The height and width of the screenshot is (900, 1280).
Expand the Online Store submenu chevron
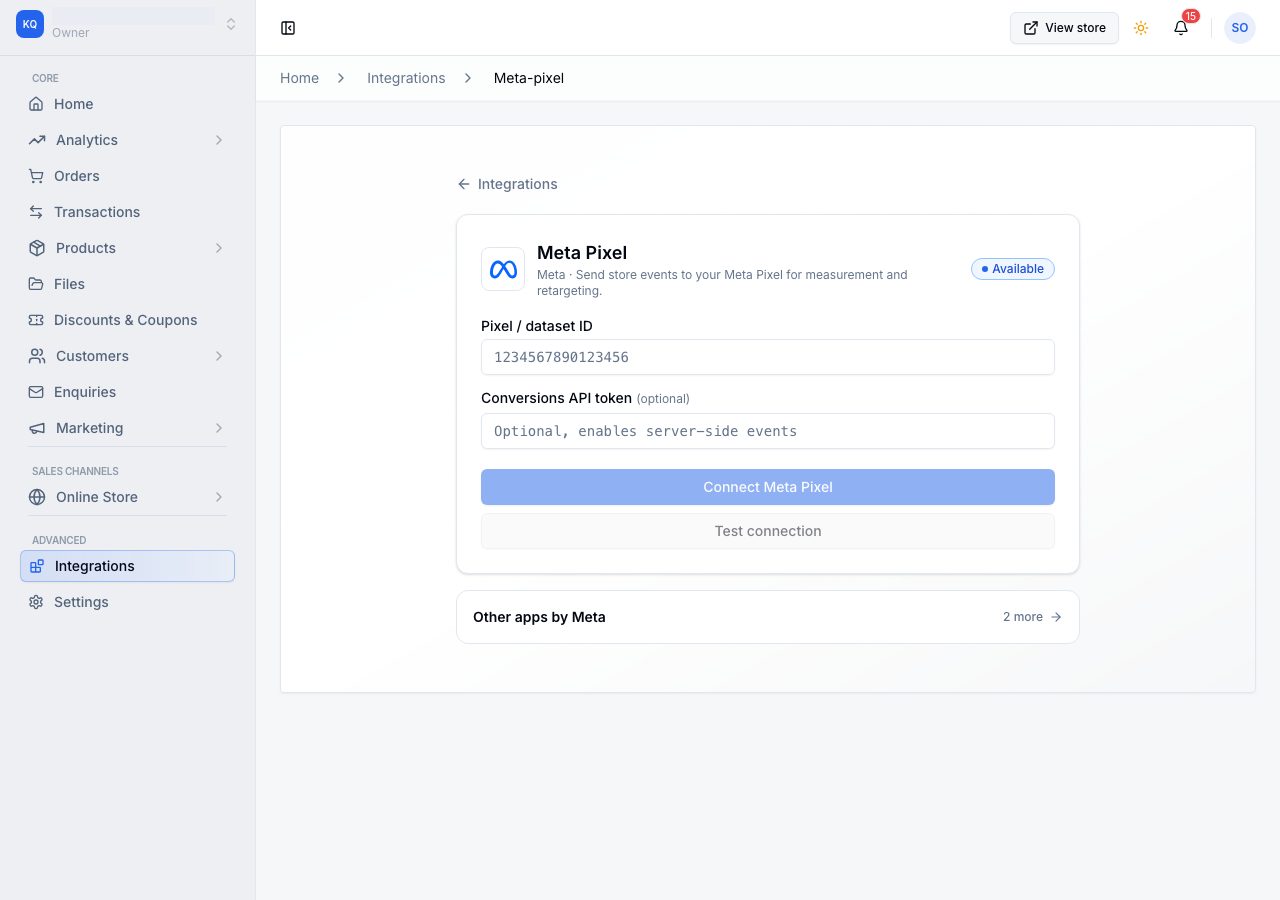pyautogui.click(x=219, y=497)
